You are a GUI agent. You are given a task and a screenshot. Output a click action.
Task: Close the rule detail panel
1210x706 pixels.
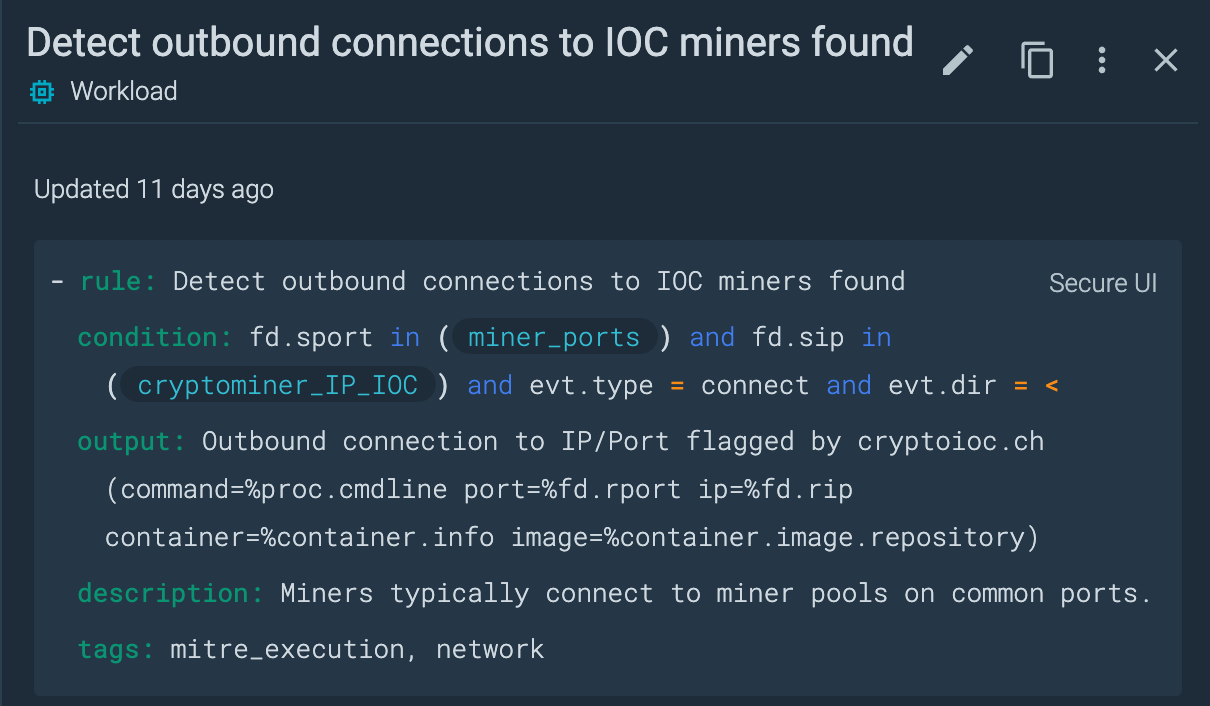point(1166,60)
